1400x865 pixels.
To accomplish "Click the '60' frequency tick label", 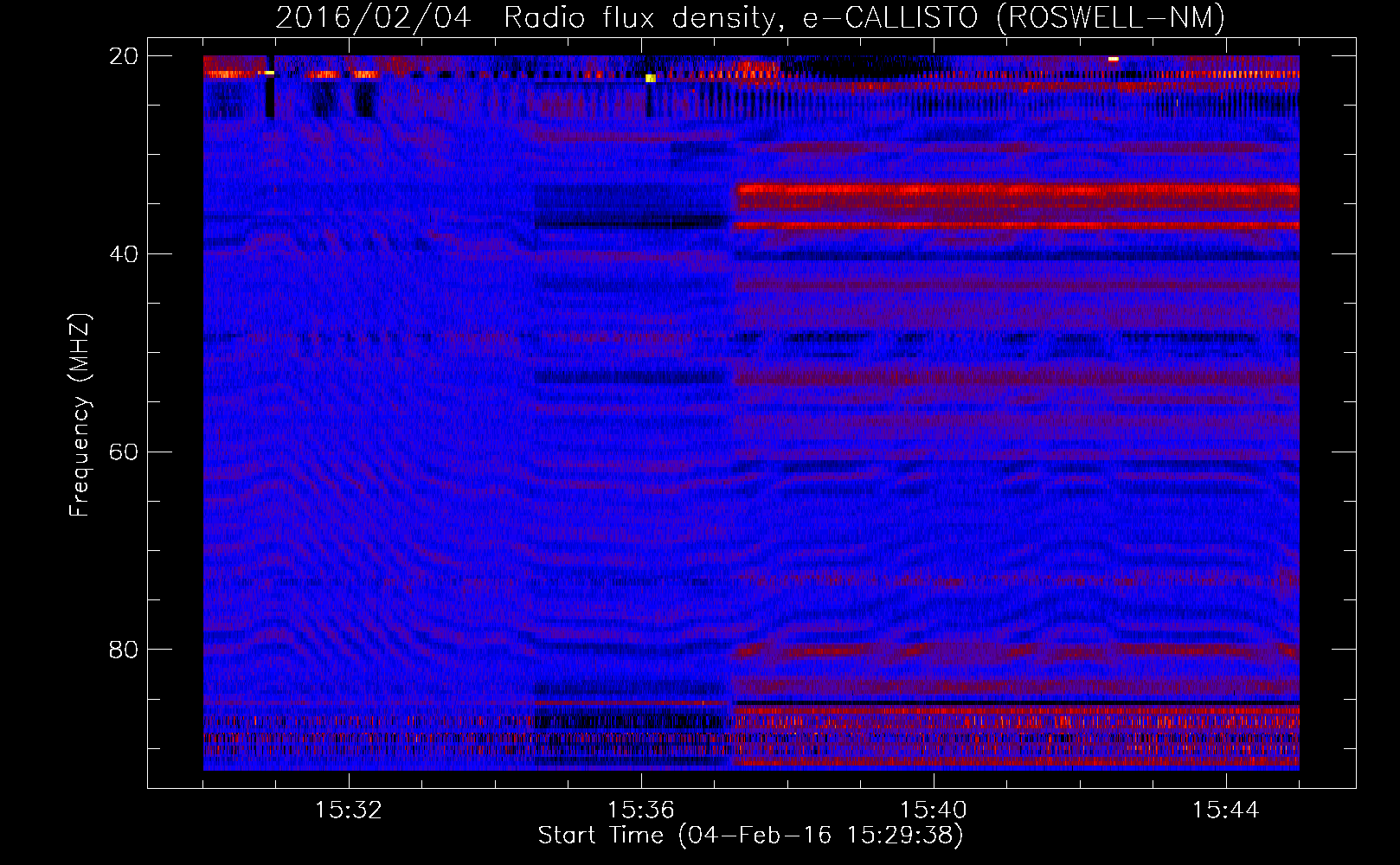I will [125, 452].
